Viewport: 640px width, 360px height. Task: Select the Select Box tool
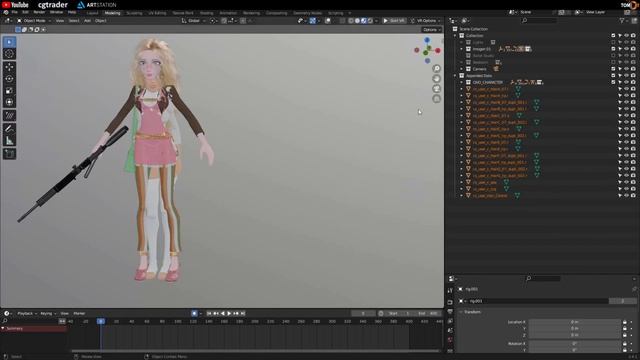coord(9,42)
